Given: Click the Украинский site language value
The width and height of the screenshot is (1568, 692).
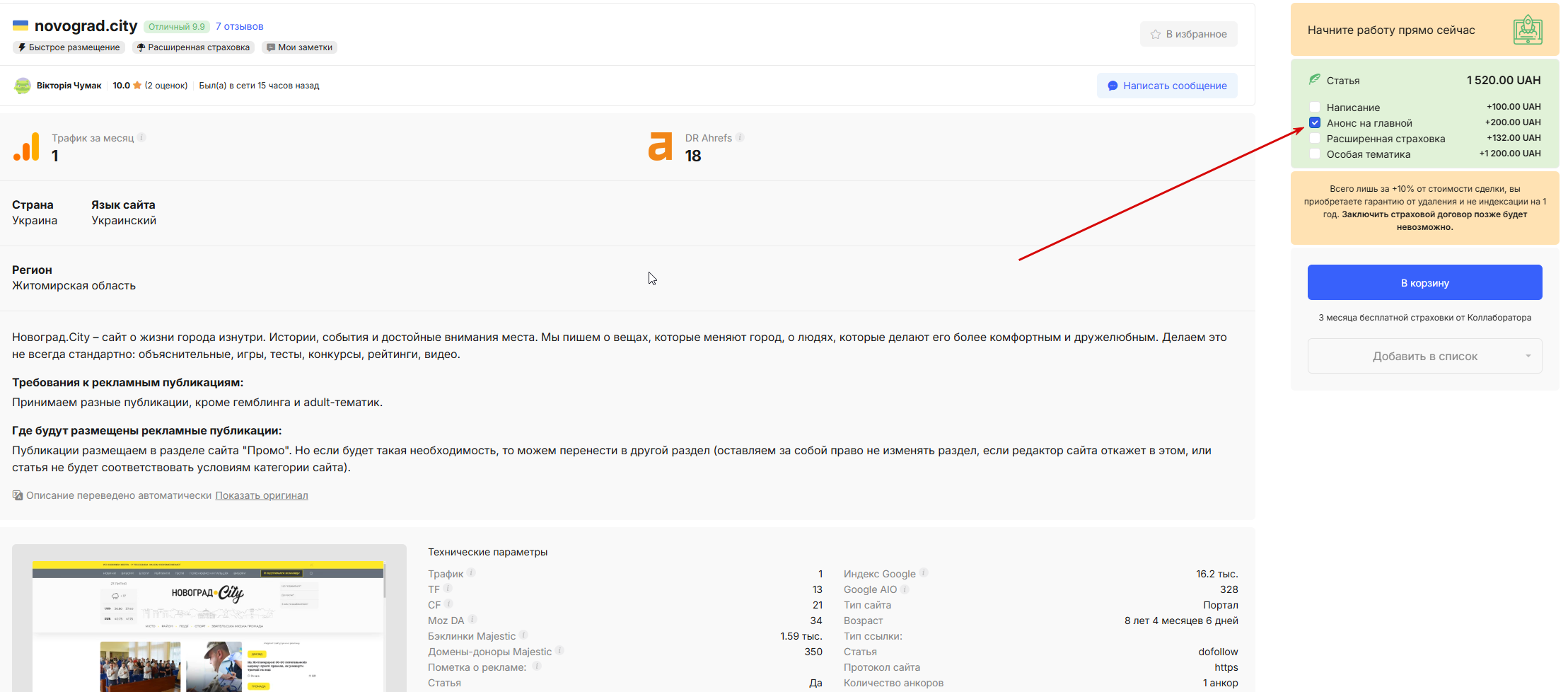Looking at the screenshot, I should (124, 220).
